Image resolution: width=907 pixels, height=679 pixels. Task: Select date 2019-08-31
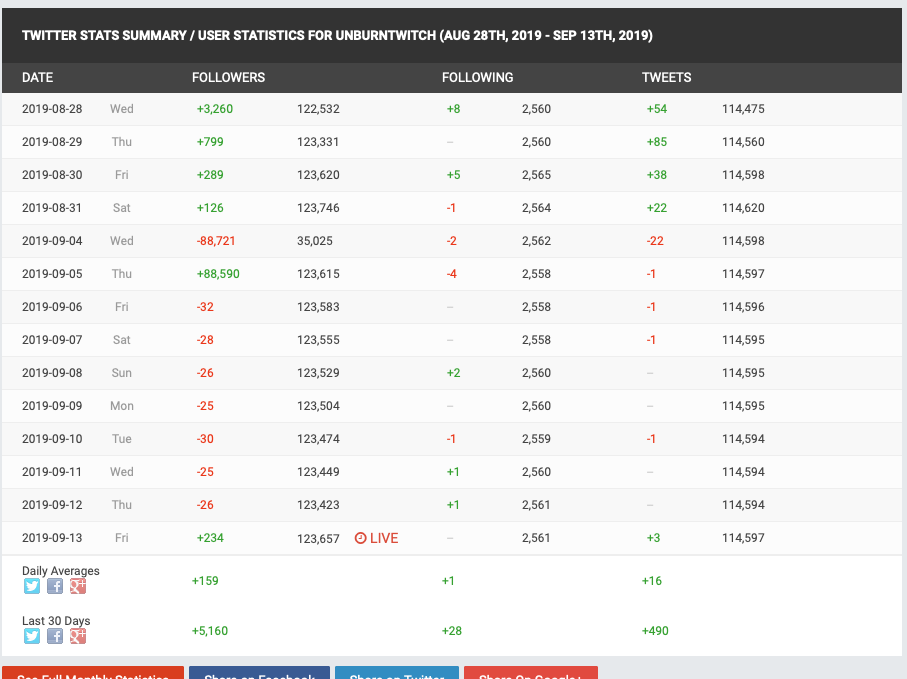pyautogui.click(x=52, y=208)
